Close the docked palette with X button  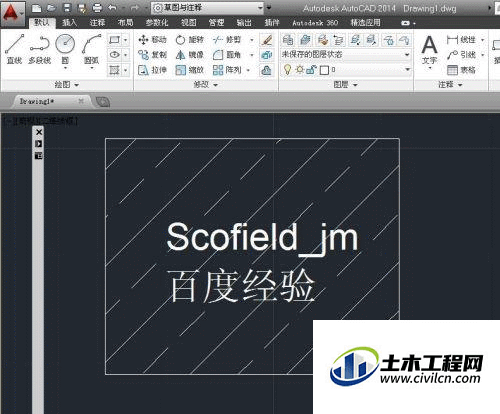pyautogui.click(x=39, y=132)
